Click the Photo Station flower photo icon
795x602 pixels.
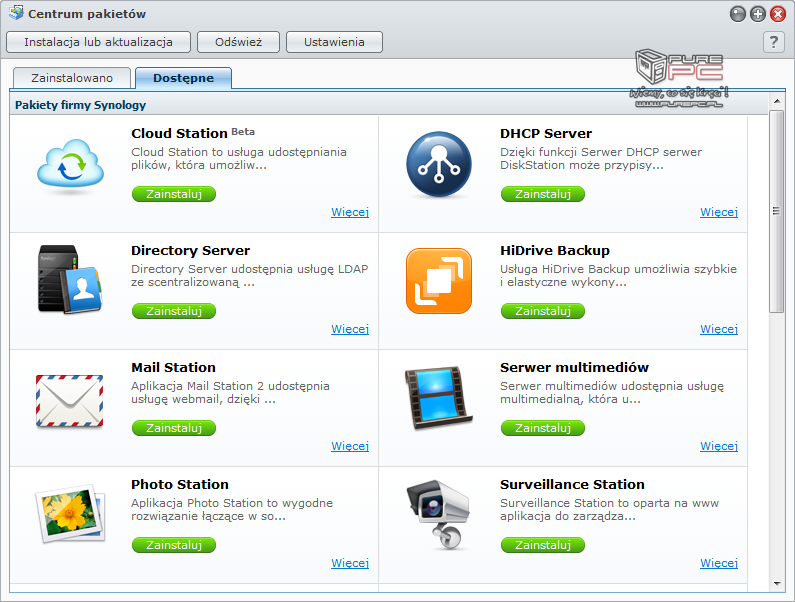70,514
